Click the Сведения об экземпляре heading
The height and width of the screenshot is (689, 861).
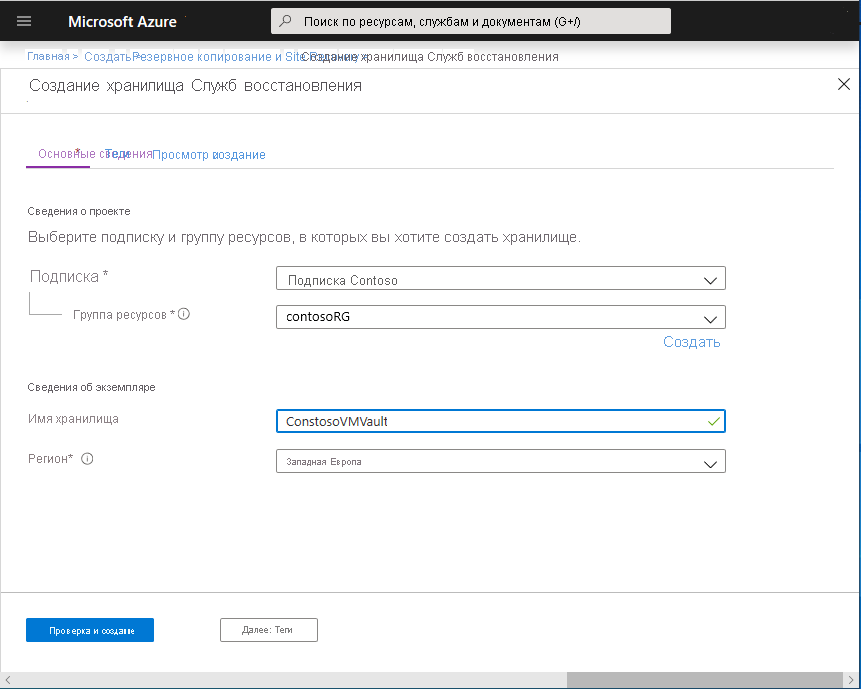91,387
